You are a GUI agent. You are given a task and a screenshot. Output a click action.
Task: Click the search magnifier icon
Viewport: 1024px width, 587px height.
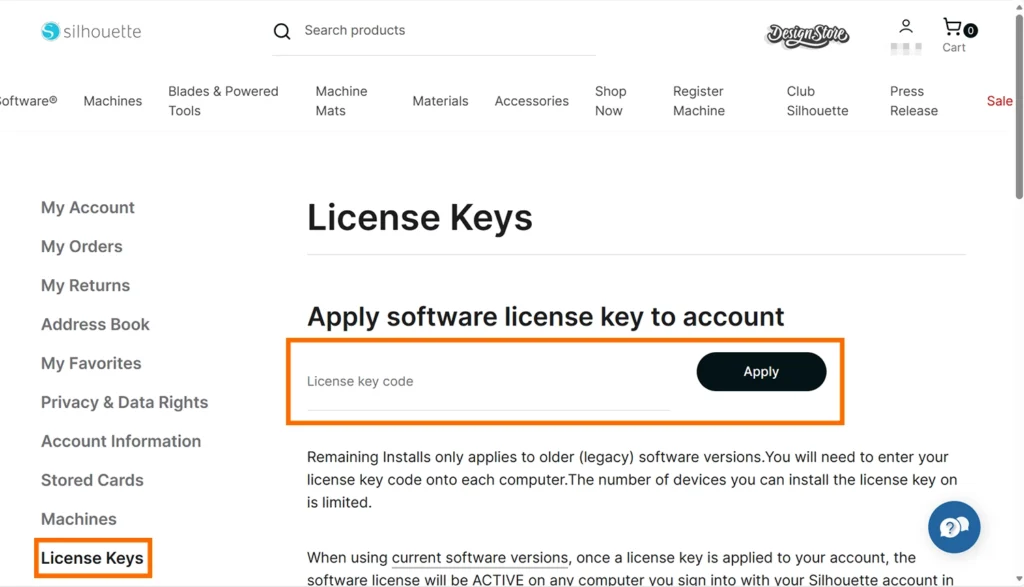click(x=282, y=31)
